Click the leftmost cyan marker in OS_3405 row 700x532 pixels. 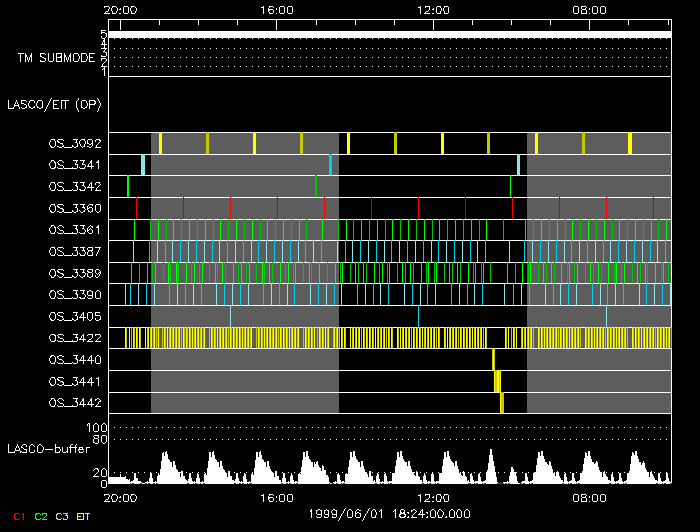pyautogui.click(x=230, y=315)
